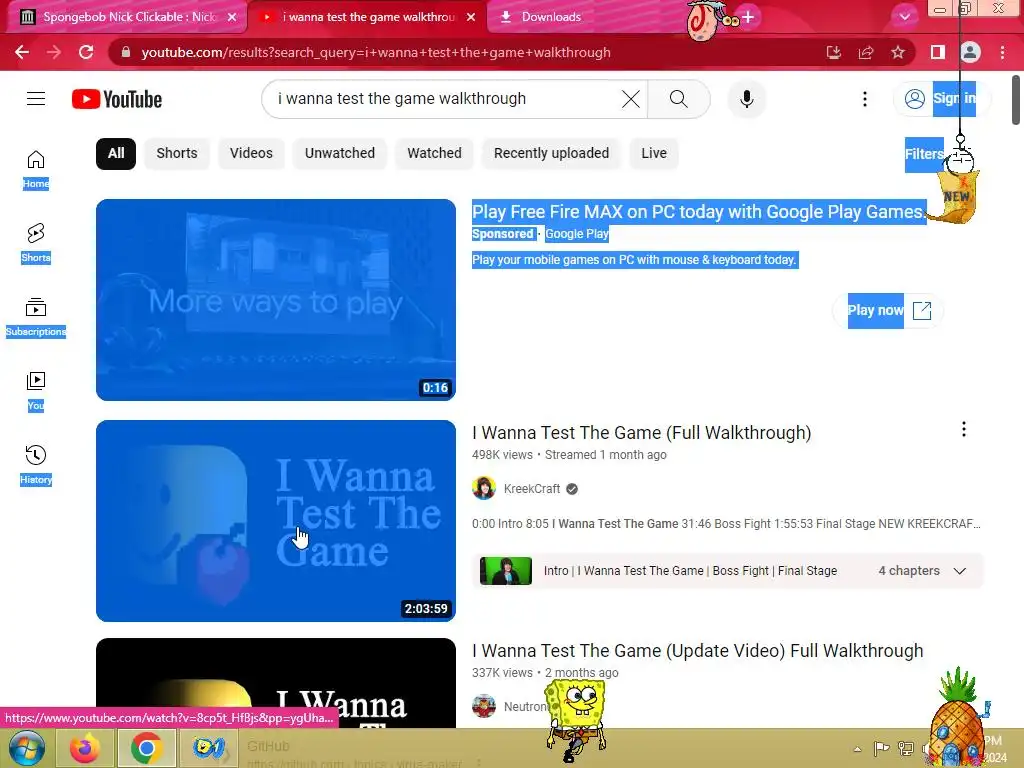Image resolution: width=1024 pixels, height=768 pixels.
Task: Select the Videos filter chip
Action: pos(251,153)
